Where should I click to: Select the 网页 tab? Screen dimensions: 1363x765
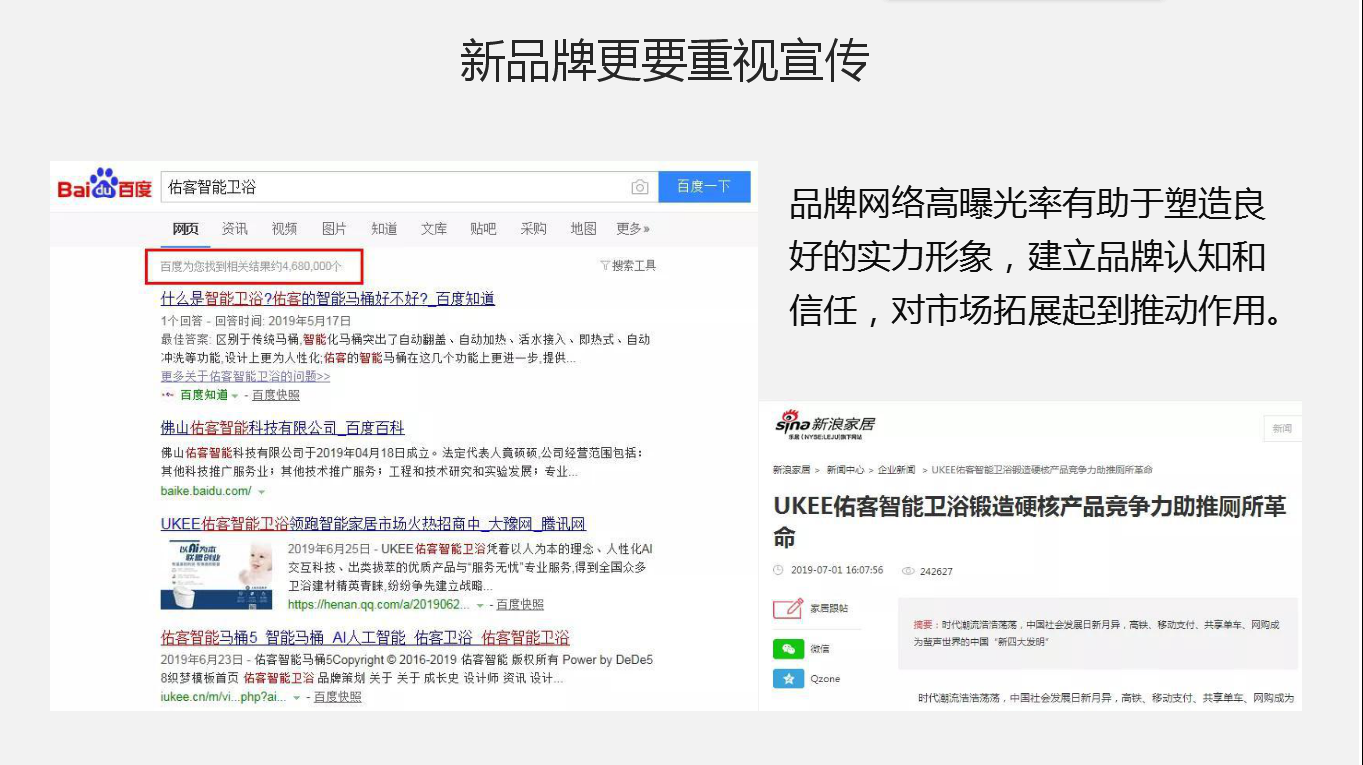coord(186,229)
